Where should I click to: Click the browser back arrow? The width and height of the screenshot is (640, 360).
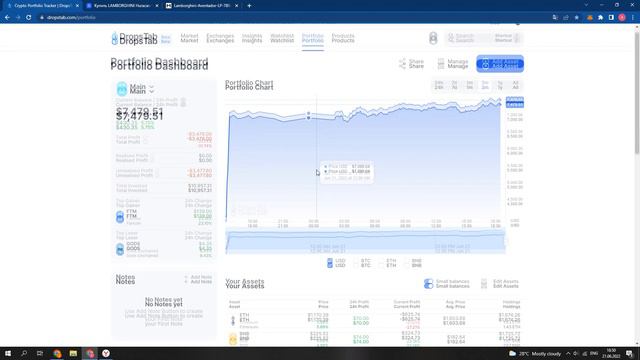tap(7, 18)
